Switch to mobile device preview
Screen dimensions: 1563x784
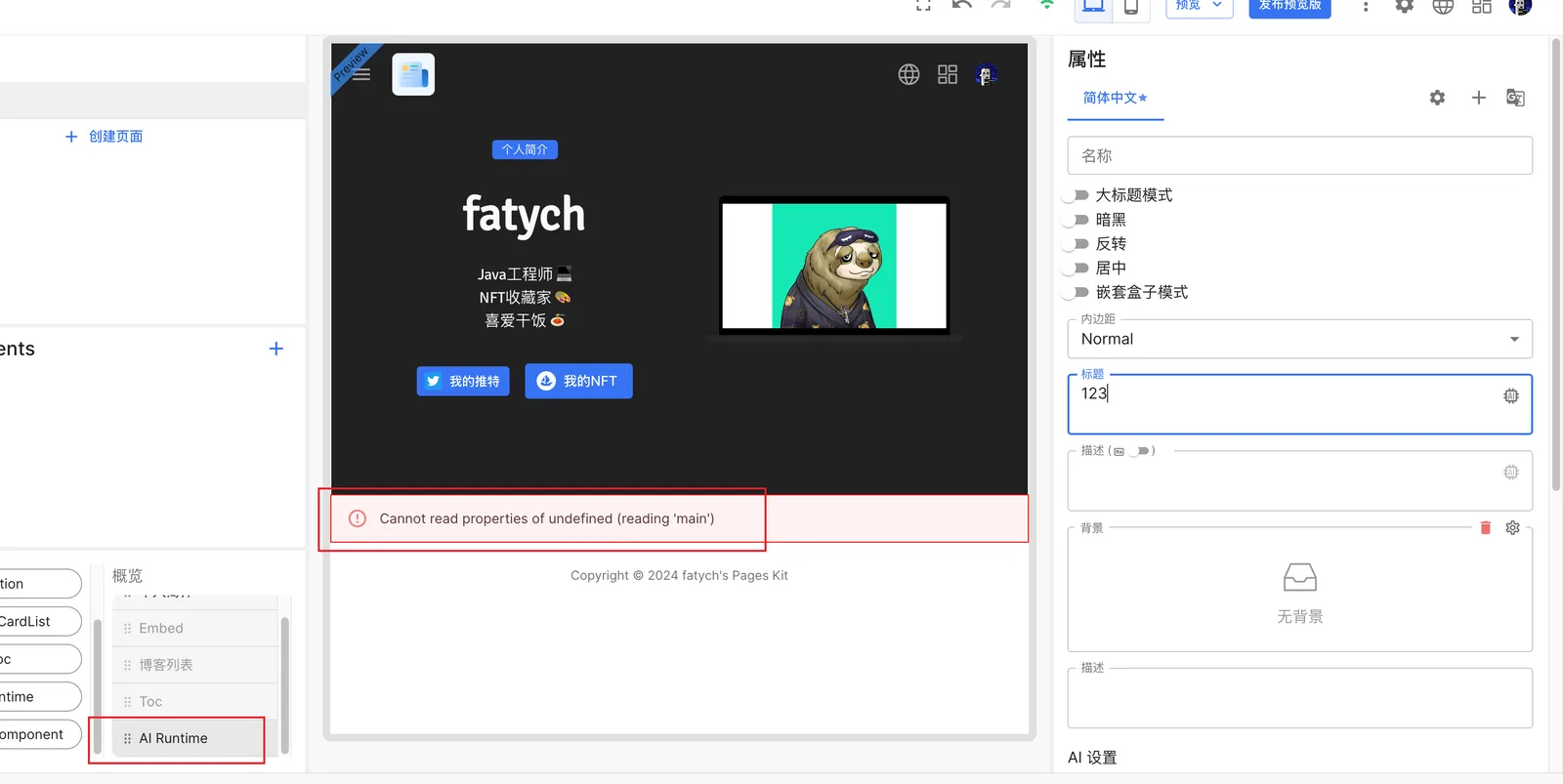pyautogui.click(x=1130, y=7)
